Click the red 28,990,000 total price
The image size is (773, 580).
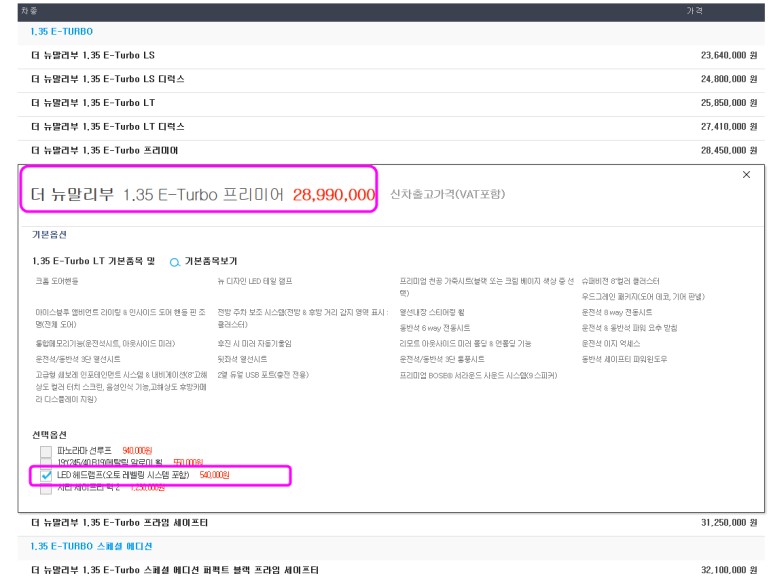pos(334,195)
